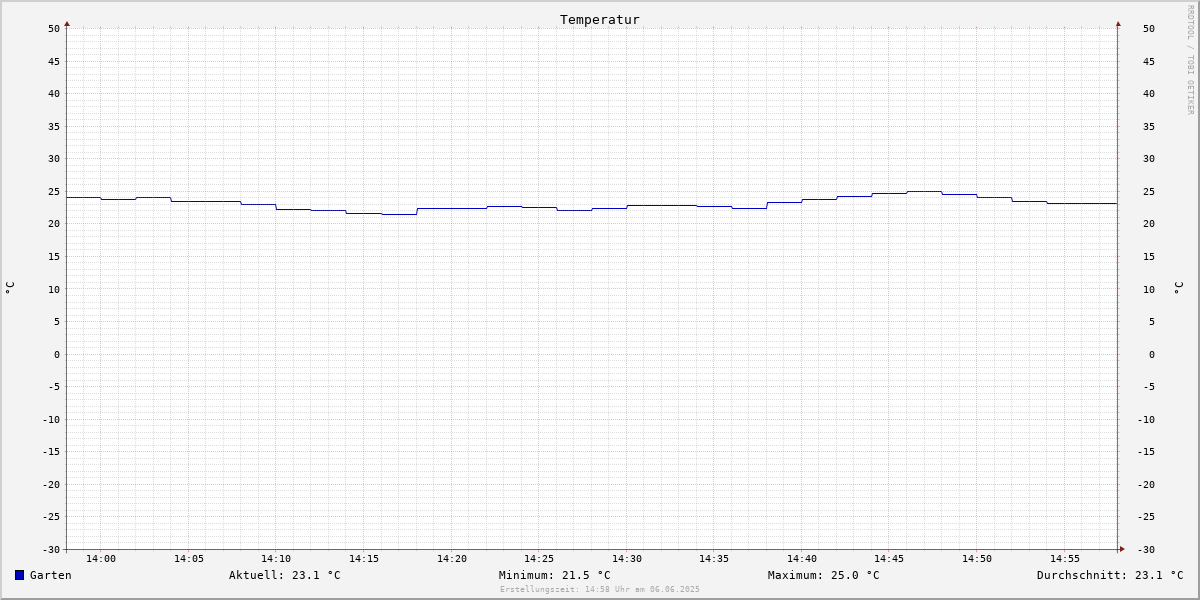Image resolution: width=1200 pixels, height=600 pixels.
Task: Click the 14:30 time axis label
Action: tap(627, 558)
